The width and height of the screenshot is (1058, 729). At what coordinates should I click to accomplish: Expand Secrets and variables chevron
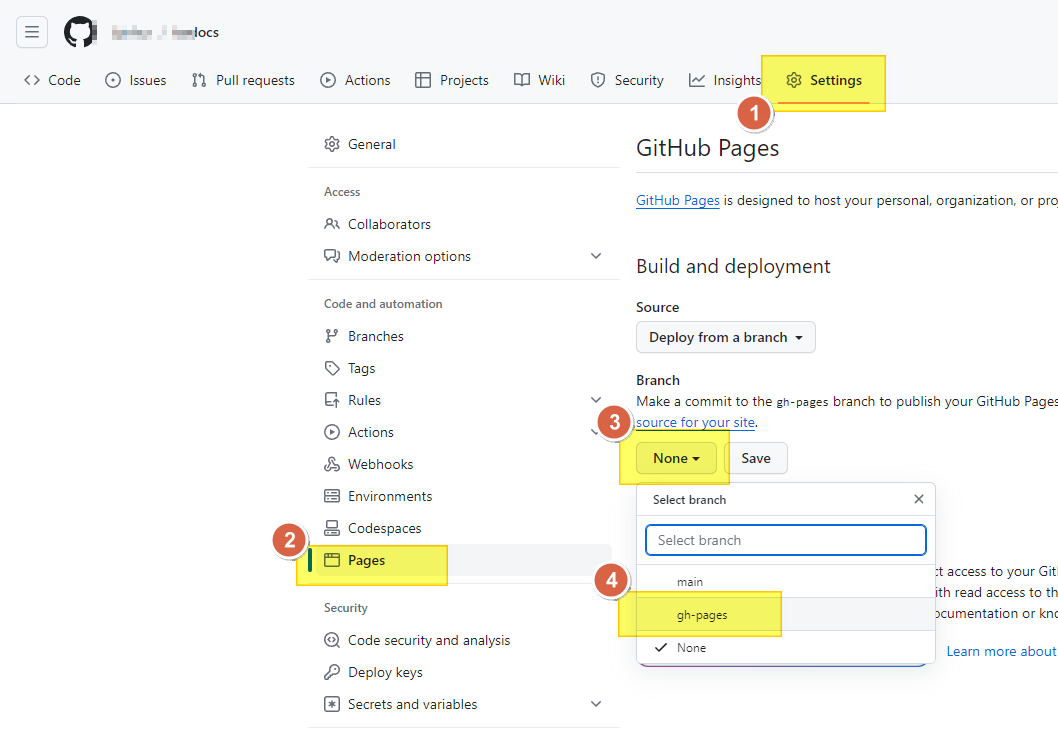(x=596, y=704)
